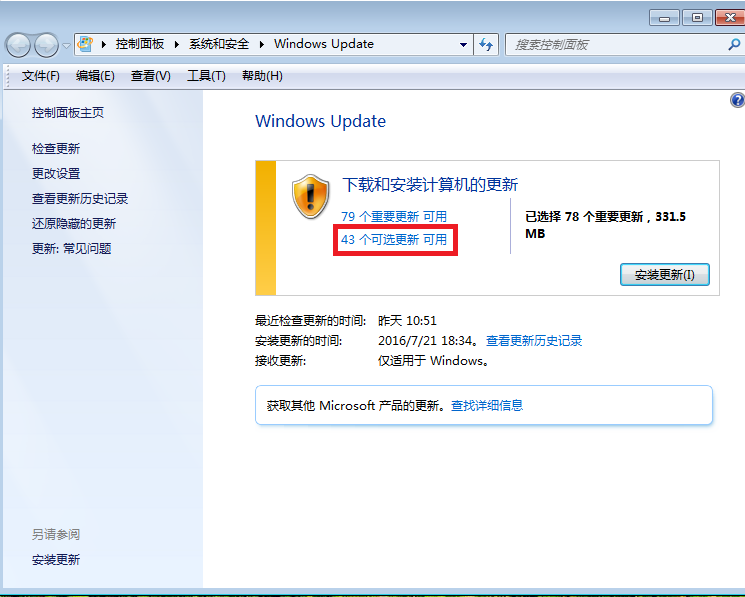Open 更改设置 in the sidebar
Screen dimensions: 745x597
(x=56, y=173)
